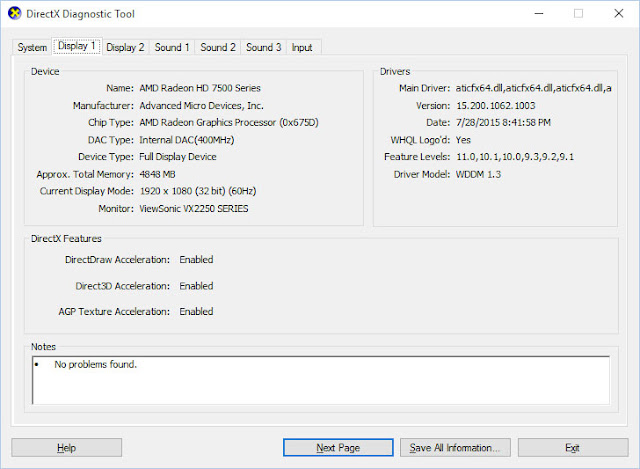
Task: Click 'Advanced Micro Devices, Inc.' manufacturer value
Action: click(x=202, y=106)
